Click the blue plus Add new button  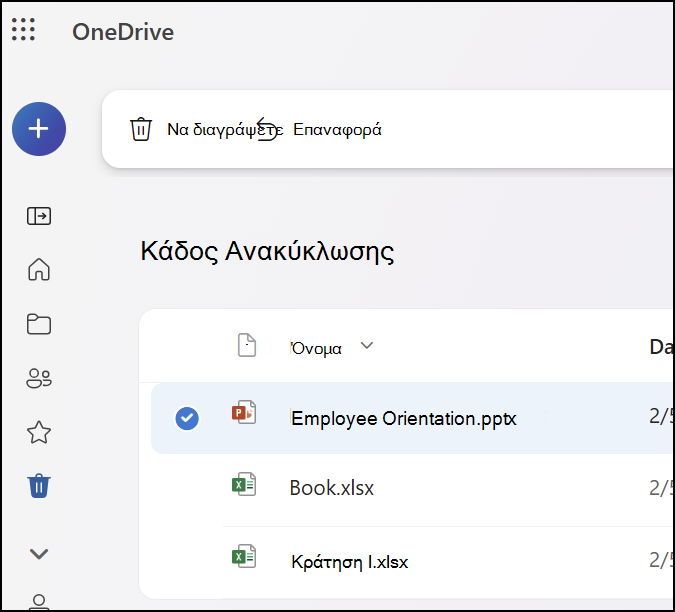[39, 129]
